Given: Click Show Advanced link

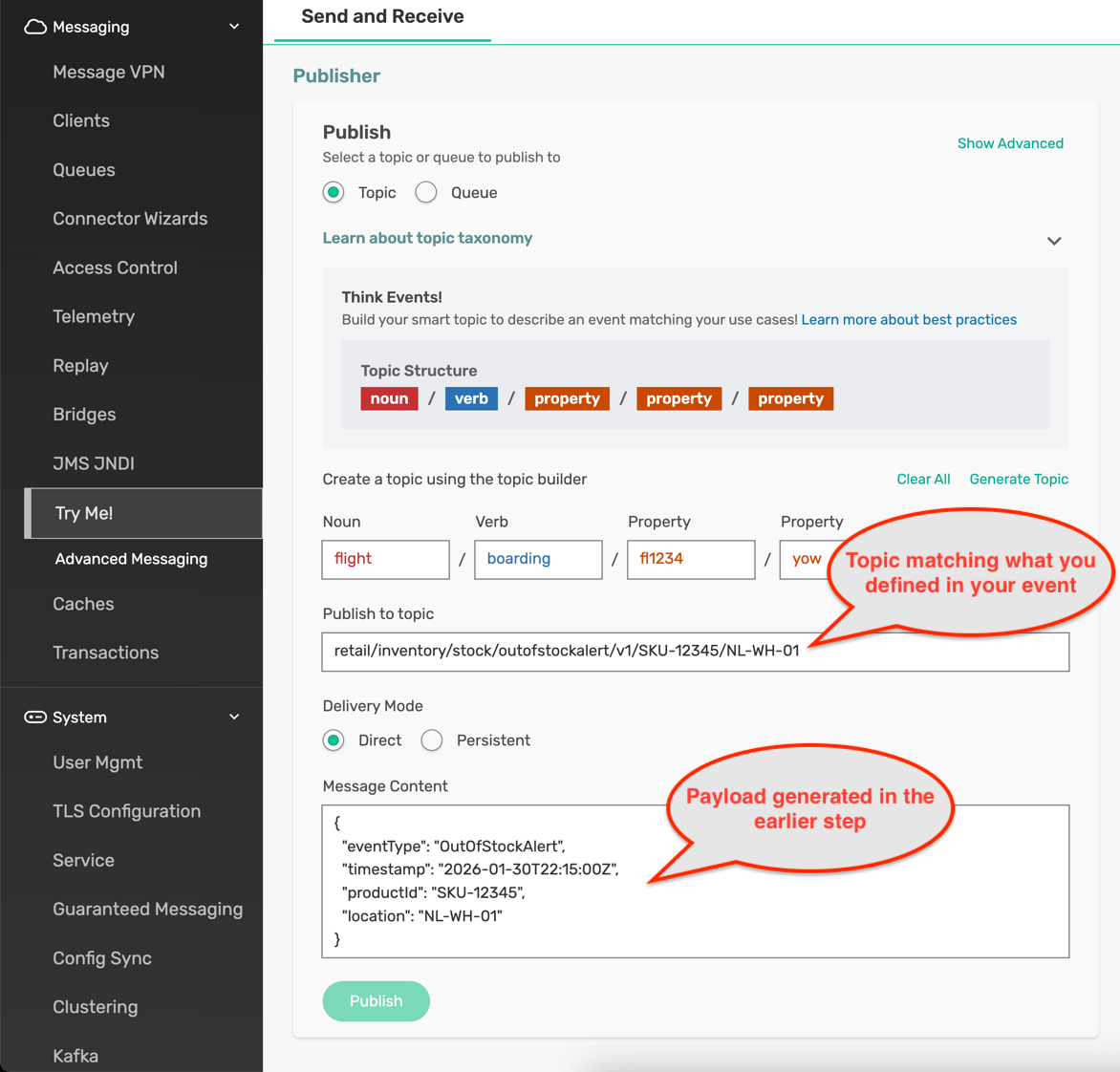Looking at the screenshot, I should click(x=1010, y=143).
